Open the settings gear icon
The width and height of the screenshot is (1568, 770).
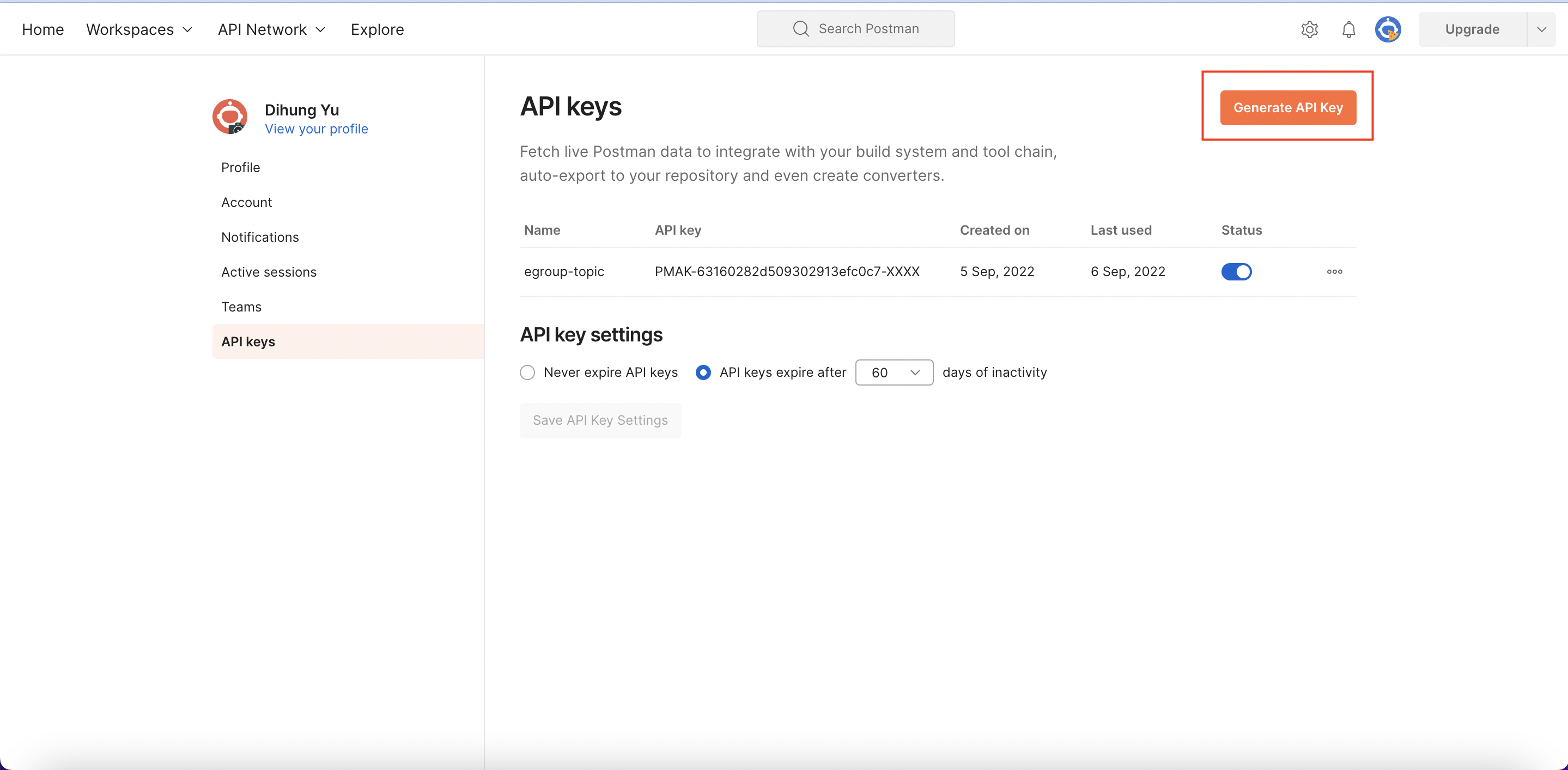[1309, 29]
